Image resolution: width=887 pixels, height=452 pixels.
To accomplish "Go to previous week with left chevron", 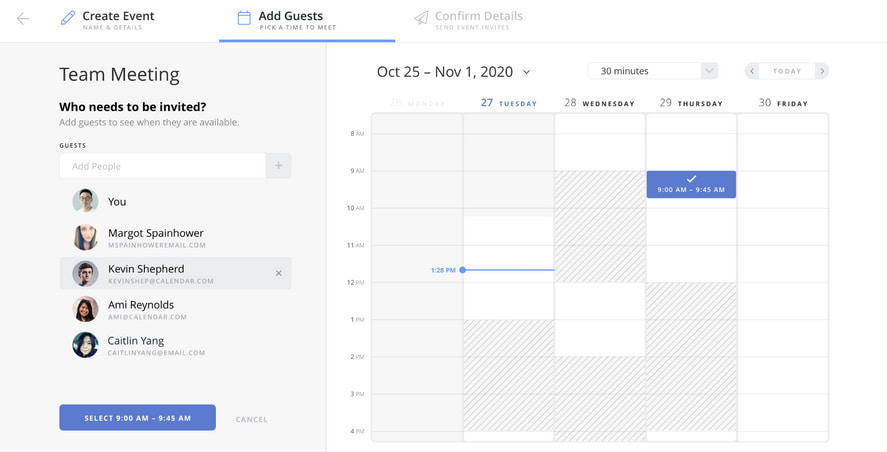I will [x=752, y=71].
